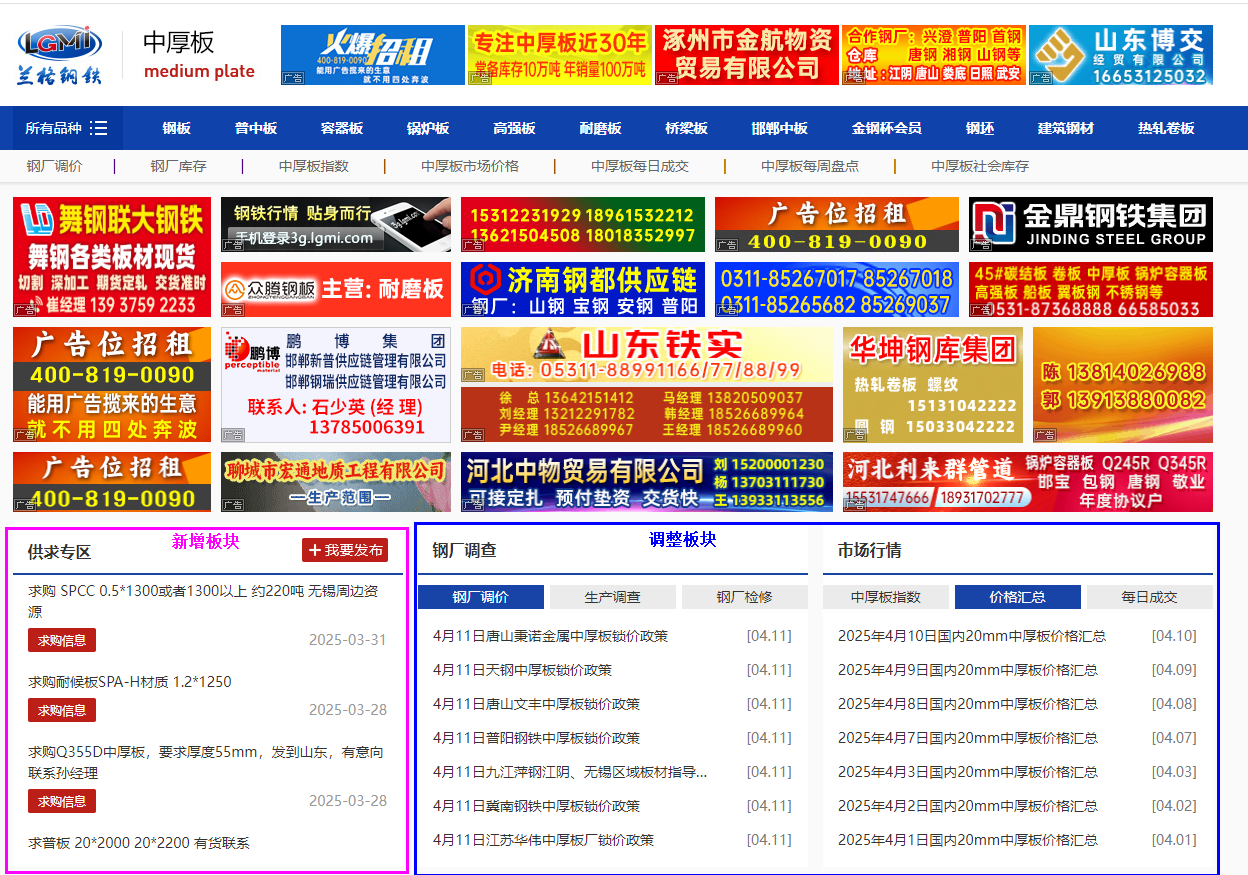Open the 舞钢联大钢铁 advertisement
The width and height of the screenshot is (1248, 875).
(112, 257)
